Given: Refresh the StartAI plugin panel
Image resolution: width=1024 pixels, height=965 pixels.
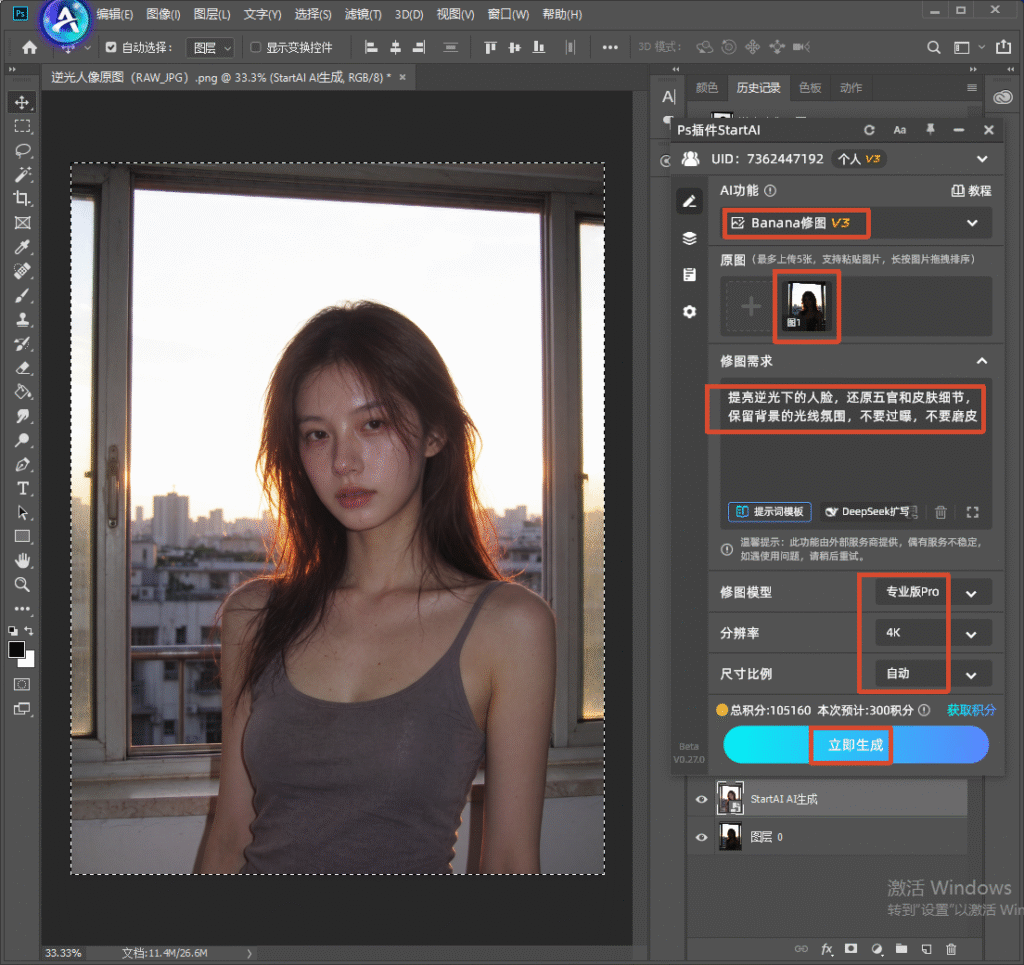Looking at the screenshot, I should pos(869,130).
